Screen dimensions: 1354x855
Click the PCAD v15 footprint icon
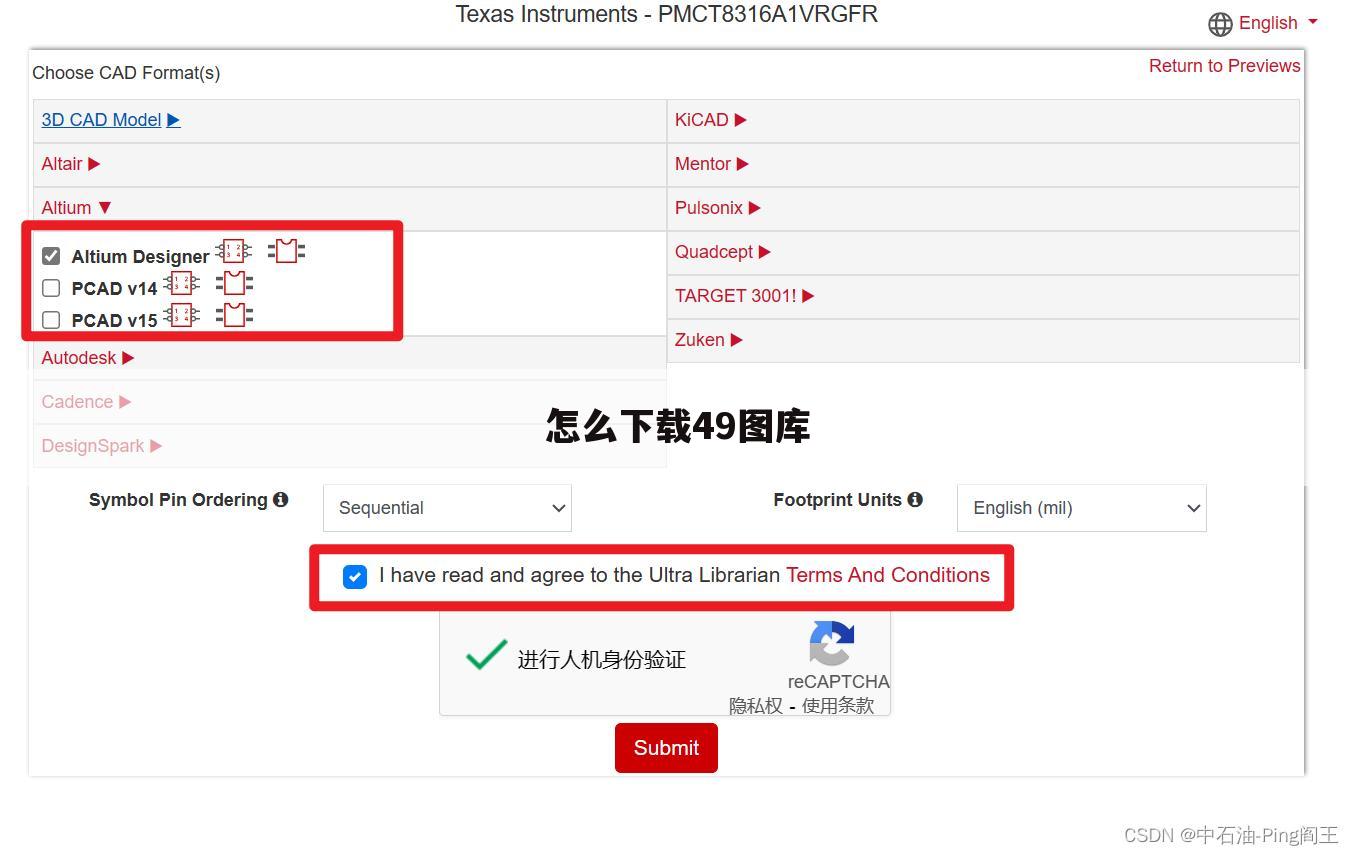234,316
